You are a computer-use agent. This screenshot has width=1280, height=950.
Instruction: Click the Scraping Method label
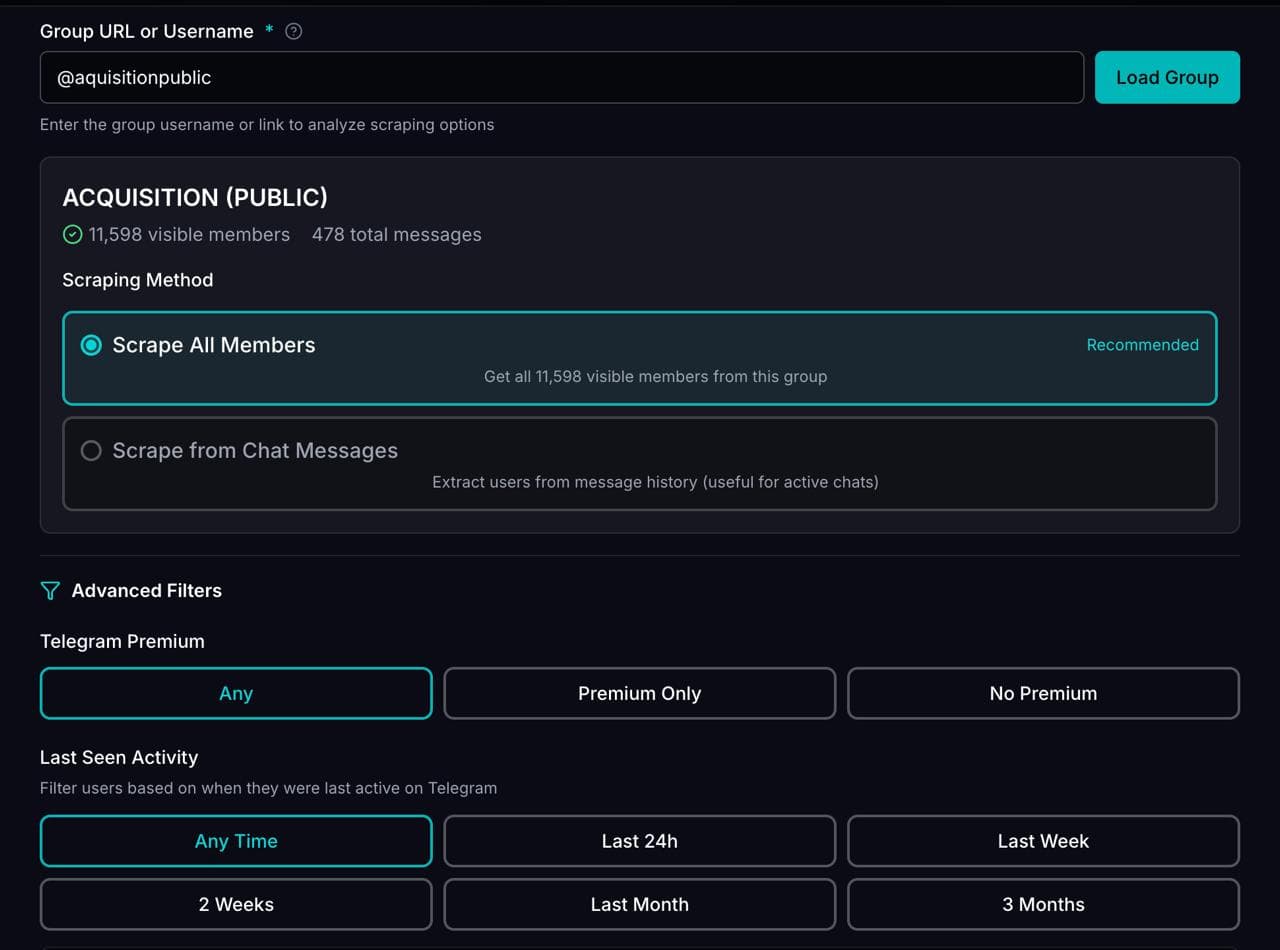138,280
